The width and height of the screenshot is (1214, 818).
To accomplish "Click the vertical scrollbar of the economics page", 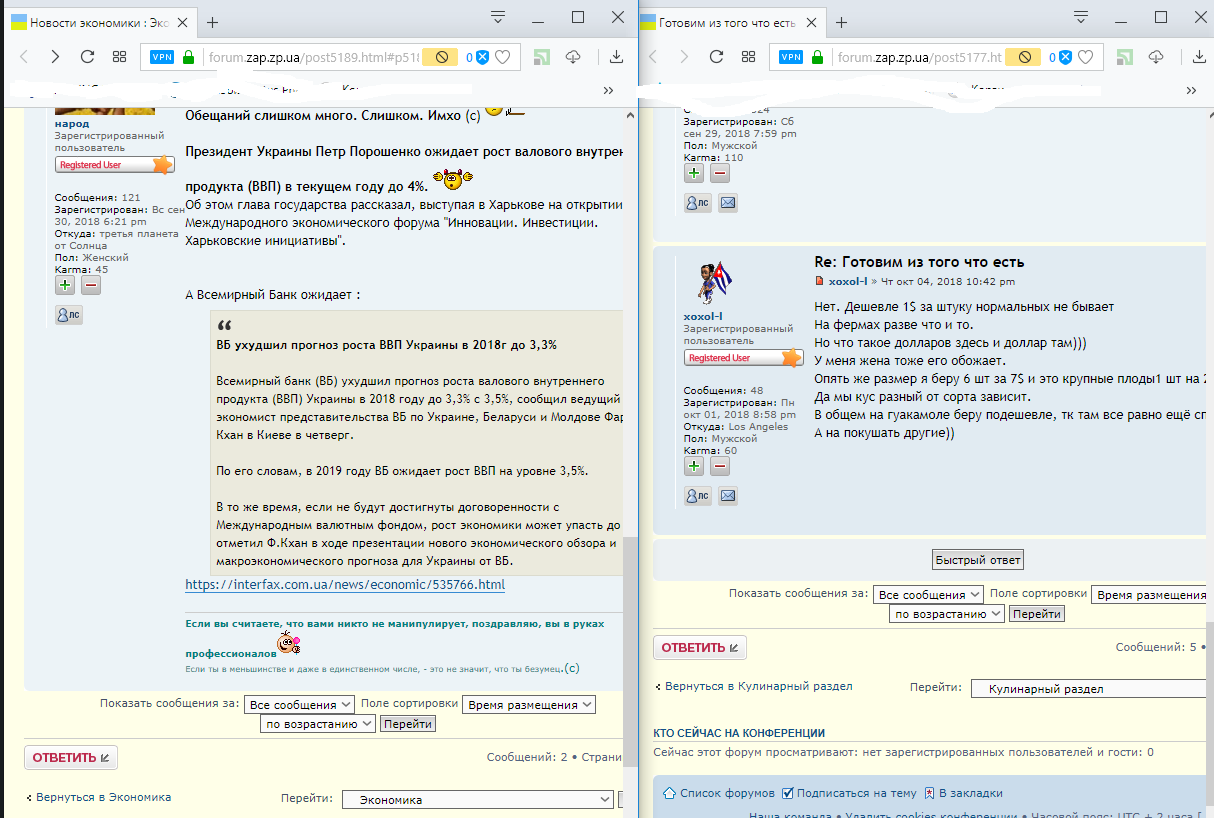I will [630, 580].
